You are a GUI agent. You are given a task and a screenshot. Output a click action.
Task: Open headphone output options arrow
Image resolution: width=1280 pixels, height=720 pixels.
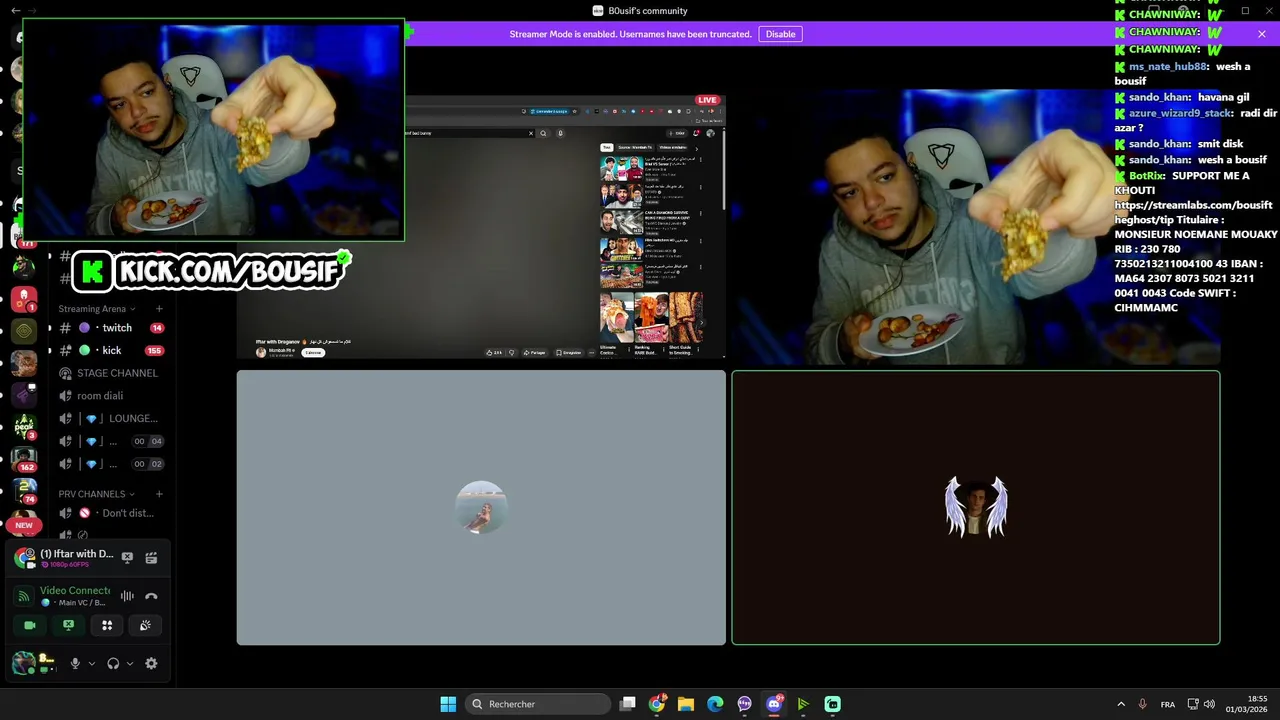(129, 663)
